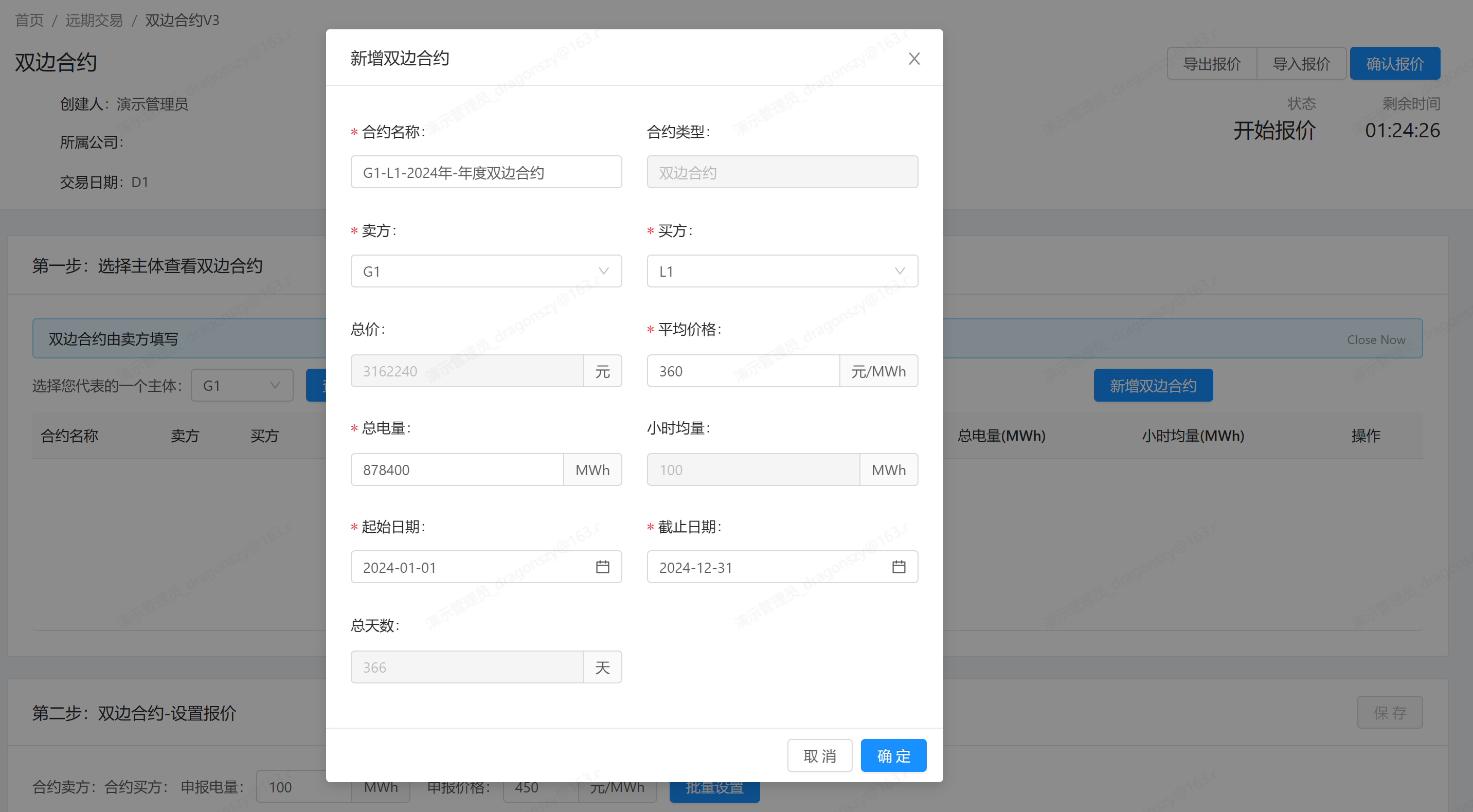Cancel the dialog with 取消

tap(819, 755)
